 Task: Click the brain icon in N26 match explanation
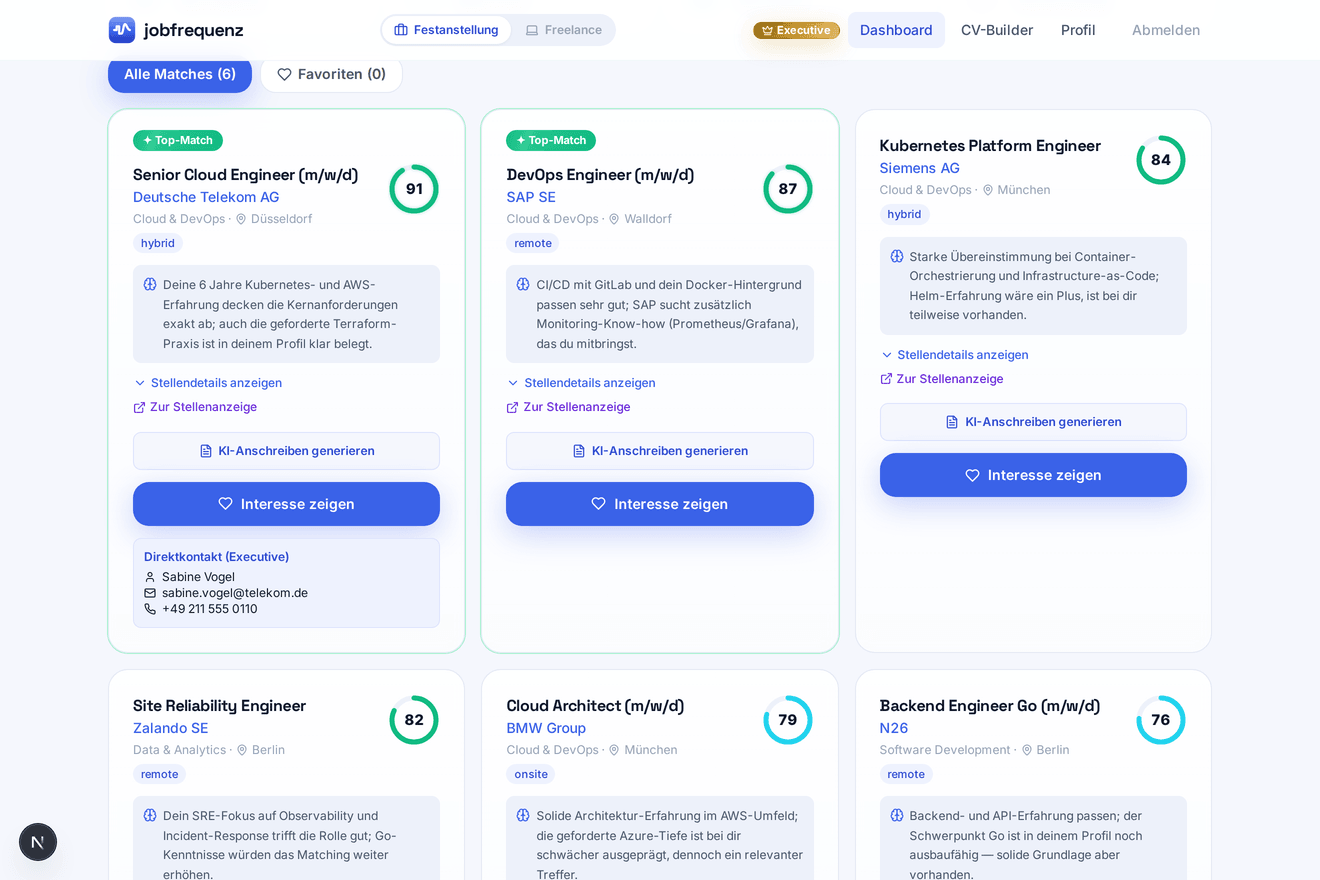[x=897, y=815]
